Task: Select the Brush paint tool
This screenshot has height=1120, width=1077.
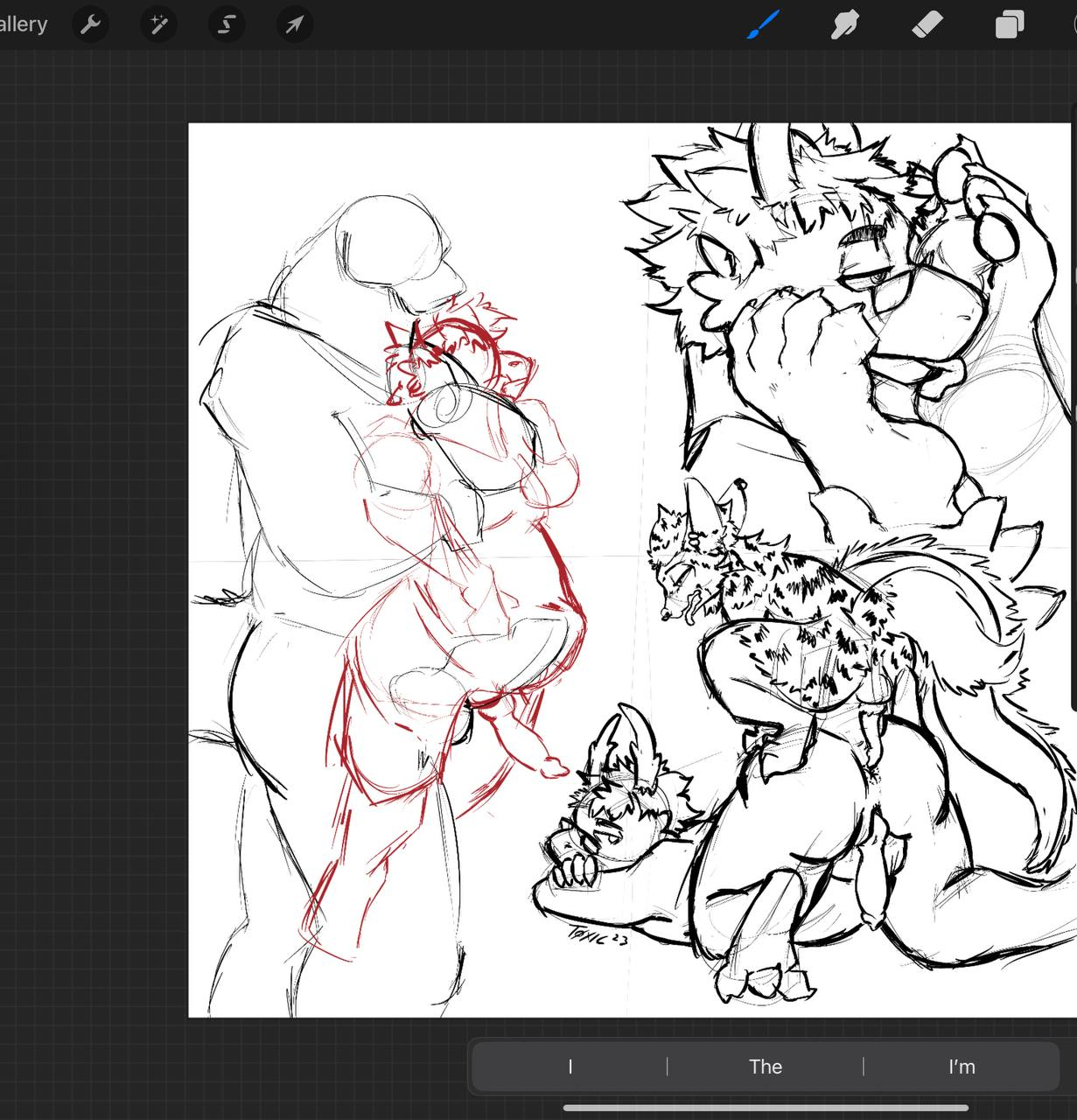Action: (763, 24)
